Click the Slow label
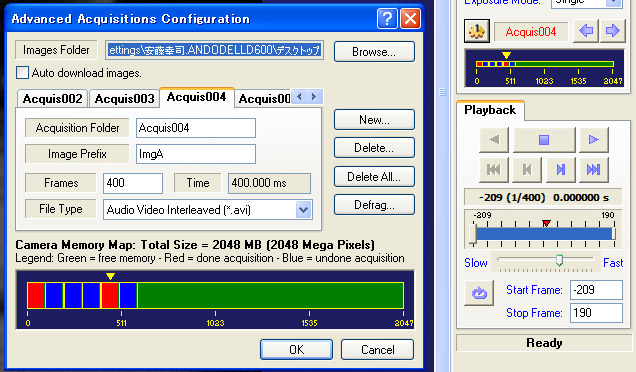The width and height of the screenshot is (636, 372). (476, 263)
